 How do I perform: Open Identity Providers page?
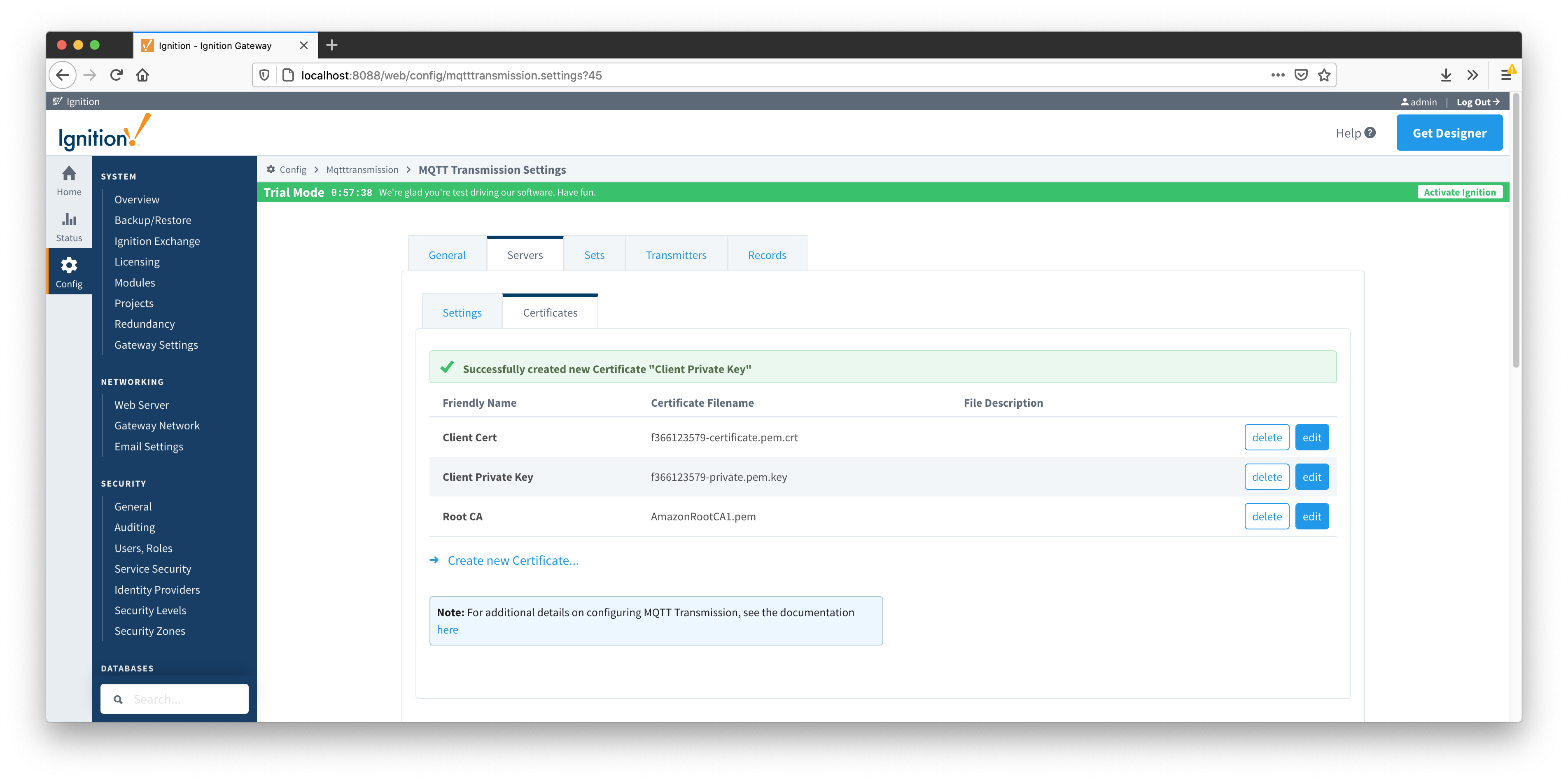coord(157,590)
